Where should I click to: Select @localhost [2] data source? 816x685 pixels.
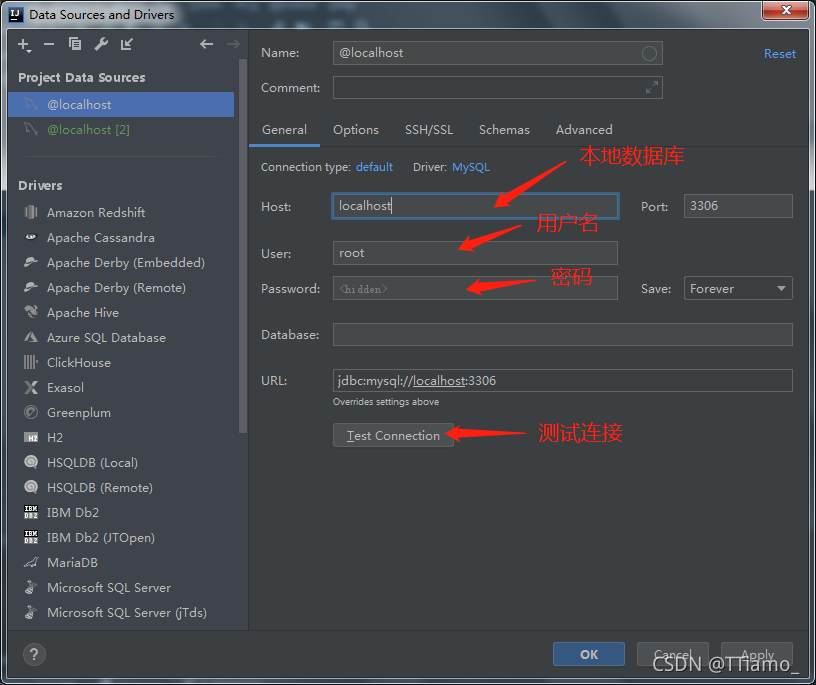(121, 130)
